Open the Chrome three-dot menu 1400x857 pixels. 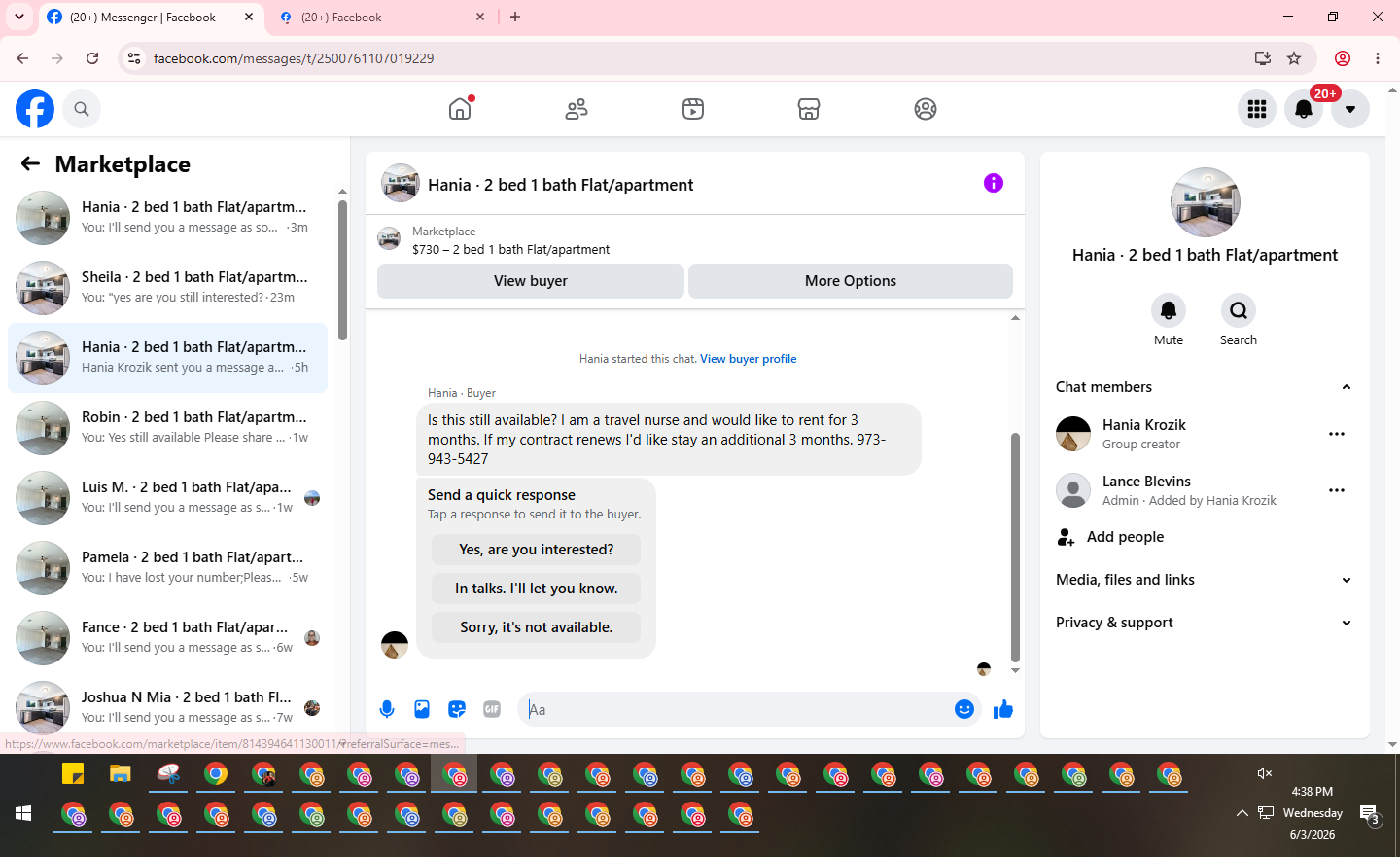(1378, 58)
